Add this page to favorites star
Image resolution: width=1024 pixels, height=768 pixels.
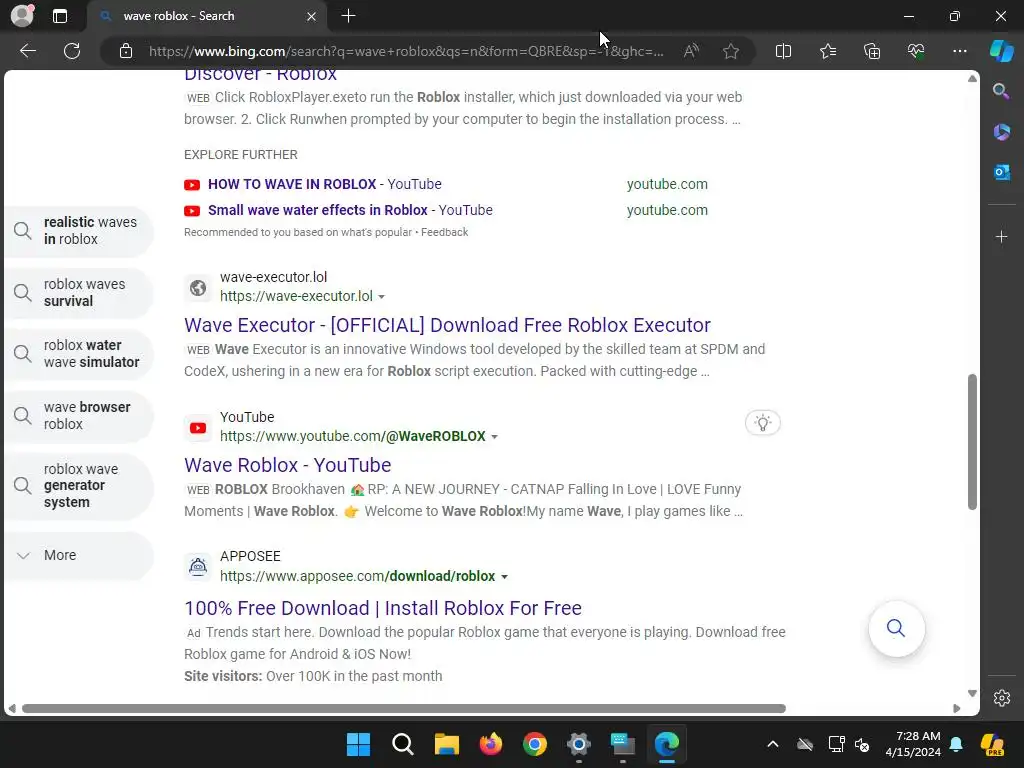point(731,51)
